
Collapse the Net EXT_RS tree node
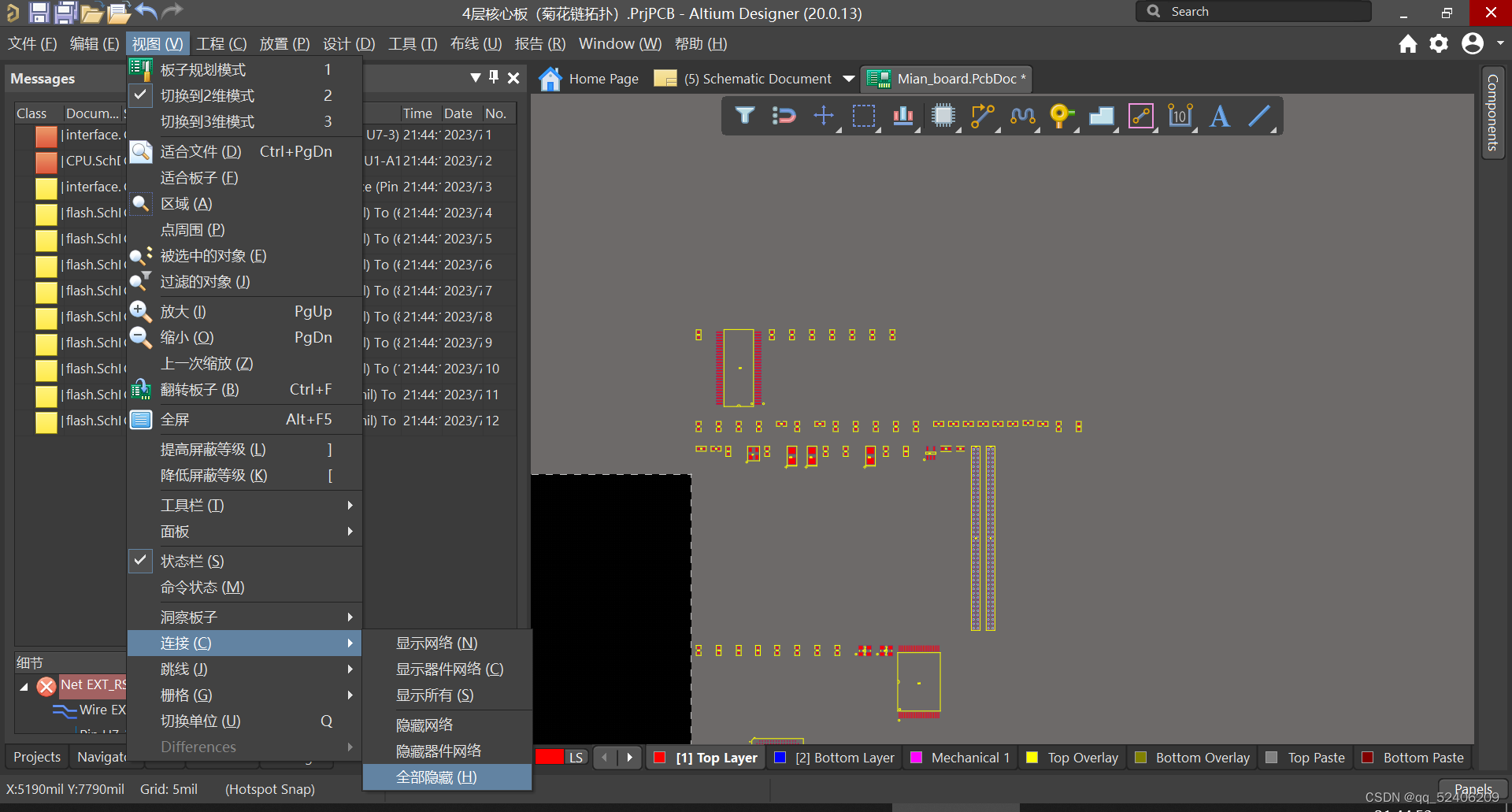[24, 687]
